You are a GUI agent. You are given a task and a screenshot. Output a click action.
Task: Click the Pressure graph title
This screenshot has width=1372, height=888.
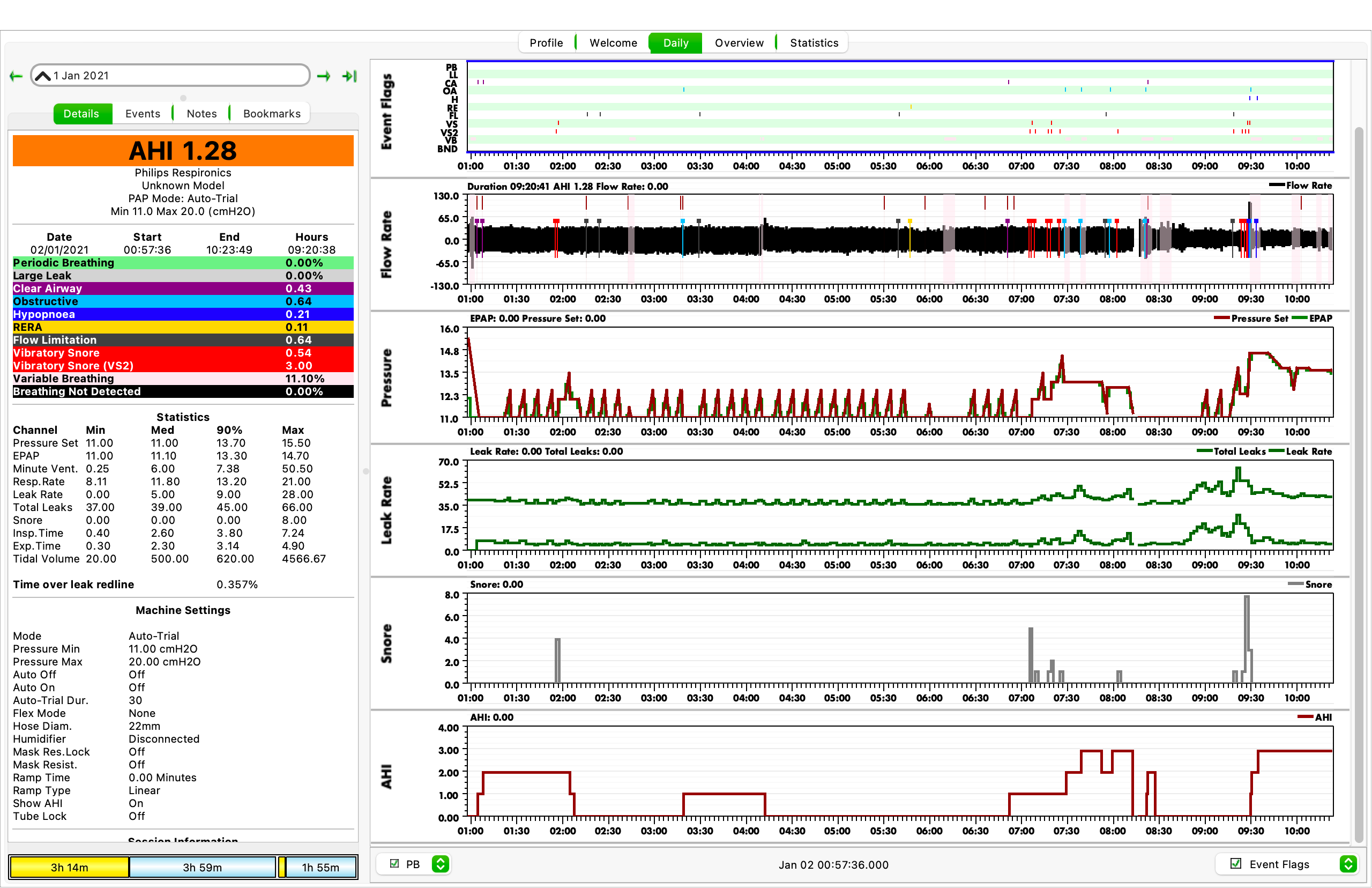click(x=386, y=378)
